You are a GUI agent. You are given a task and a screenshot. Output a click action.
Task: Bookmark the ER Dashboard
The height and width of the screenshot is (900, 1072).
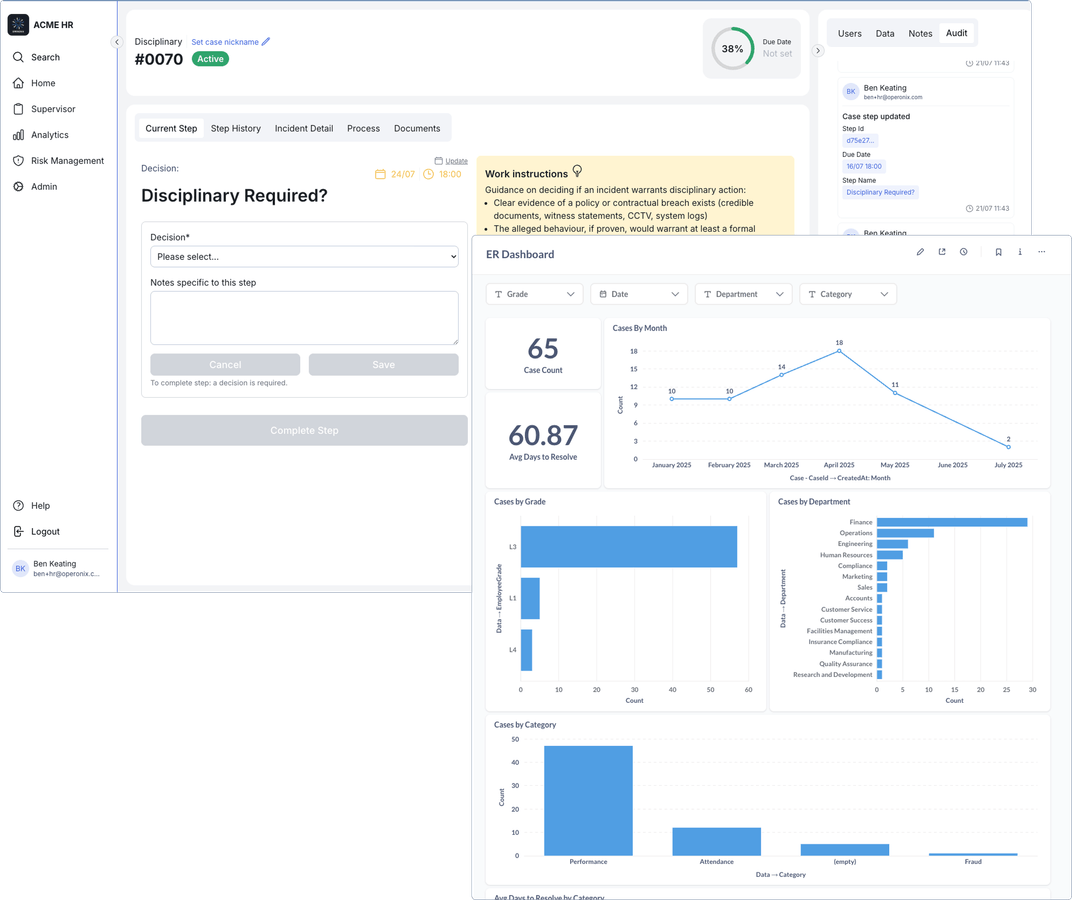pos(998,252)
